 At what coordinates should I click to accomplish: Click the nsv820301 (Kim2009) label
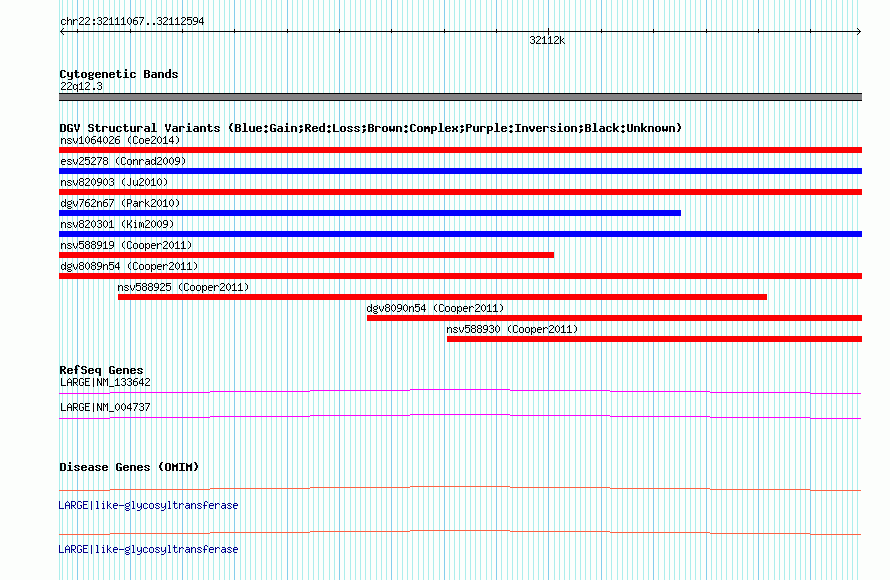[x=117, y=224]
